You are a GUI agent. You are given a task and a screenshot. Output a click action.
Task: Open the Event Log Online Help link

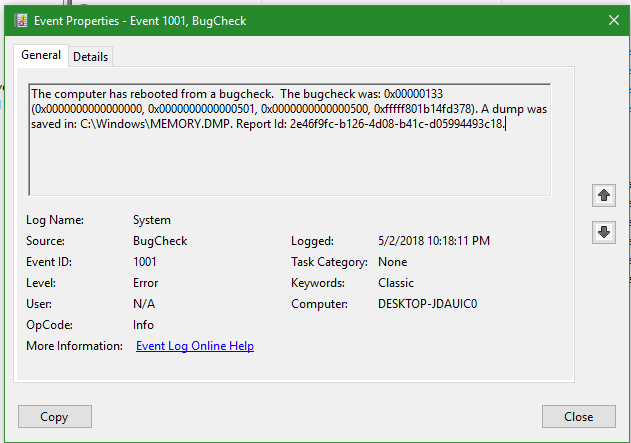[195, 346]
